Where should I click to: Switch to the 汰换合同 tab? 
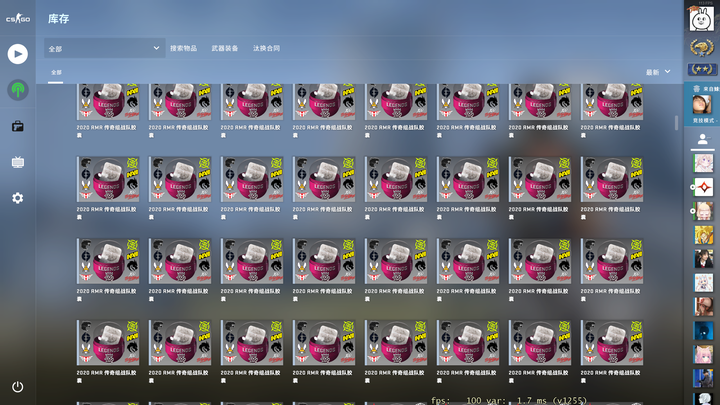(x=266, y=48)
